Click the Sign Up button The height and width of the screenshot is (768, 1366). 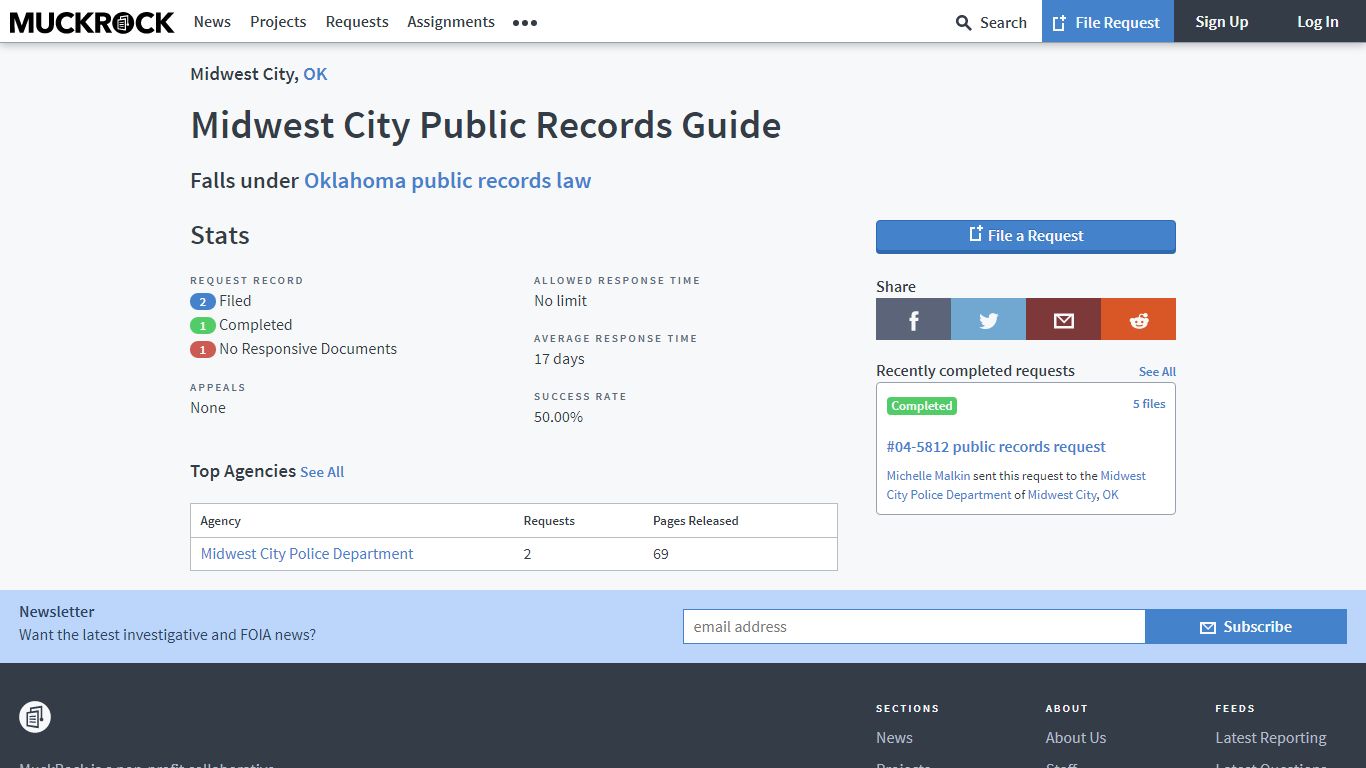click(1222, 22)
